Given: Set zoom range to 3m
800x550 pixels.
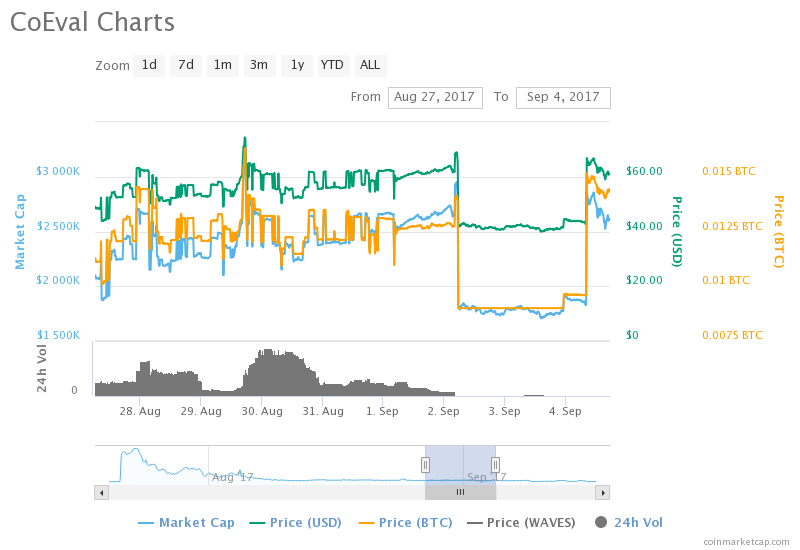Looking at the screenshot, I should click(260, 65).
